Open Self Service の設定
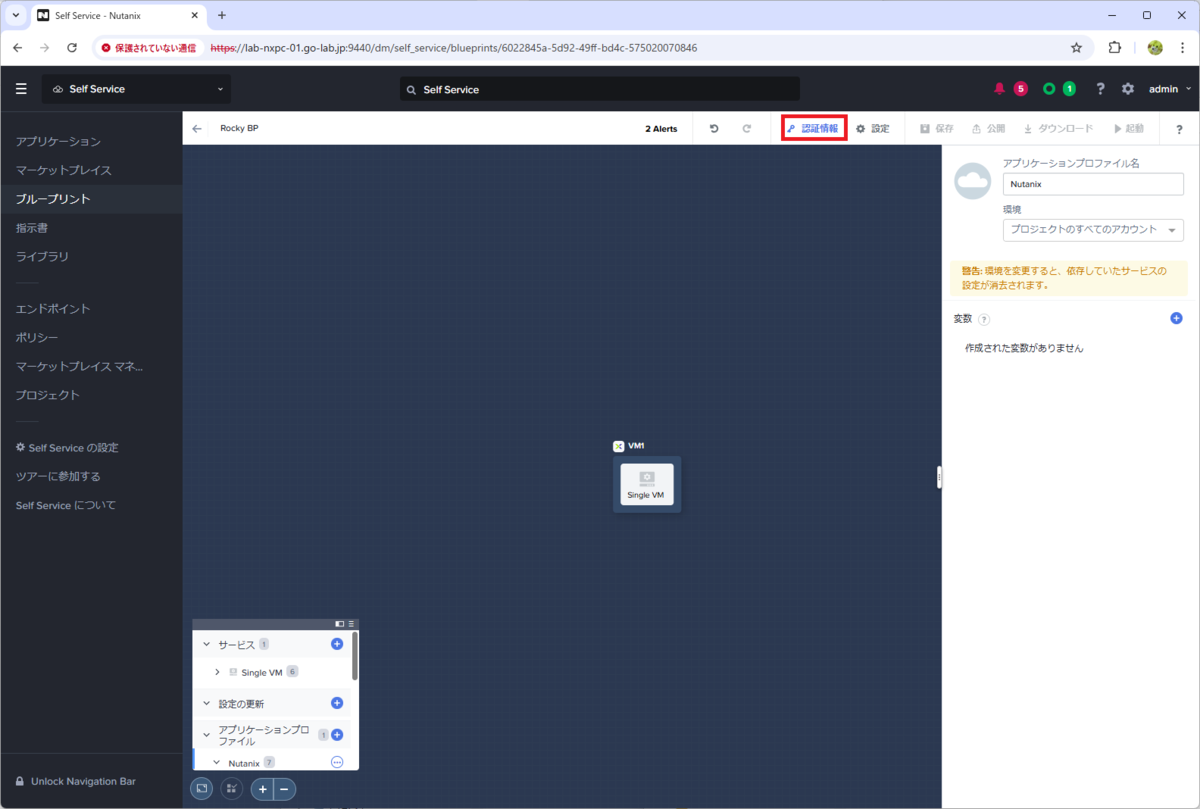The image size is (1200, 809). (x=67, y=448)
